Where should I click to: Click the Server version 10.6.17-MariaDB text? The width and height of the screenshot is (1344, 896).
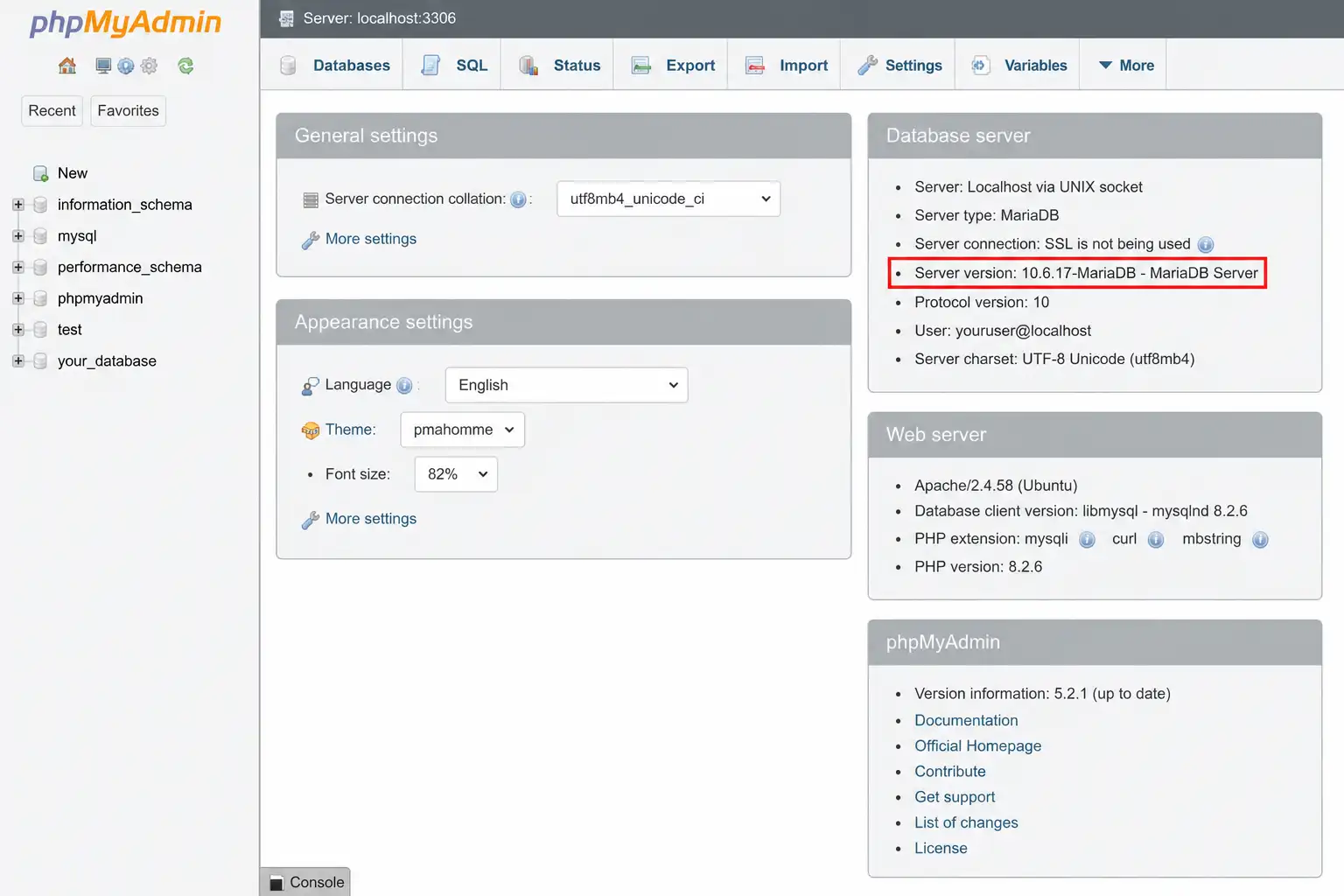point(1086,273)
